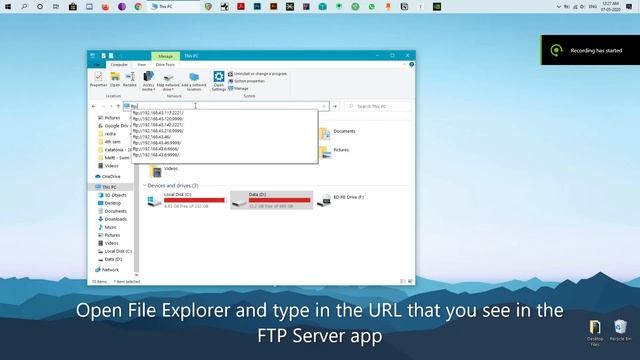Click the Recording has started notification

(591, 50)
